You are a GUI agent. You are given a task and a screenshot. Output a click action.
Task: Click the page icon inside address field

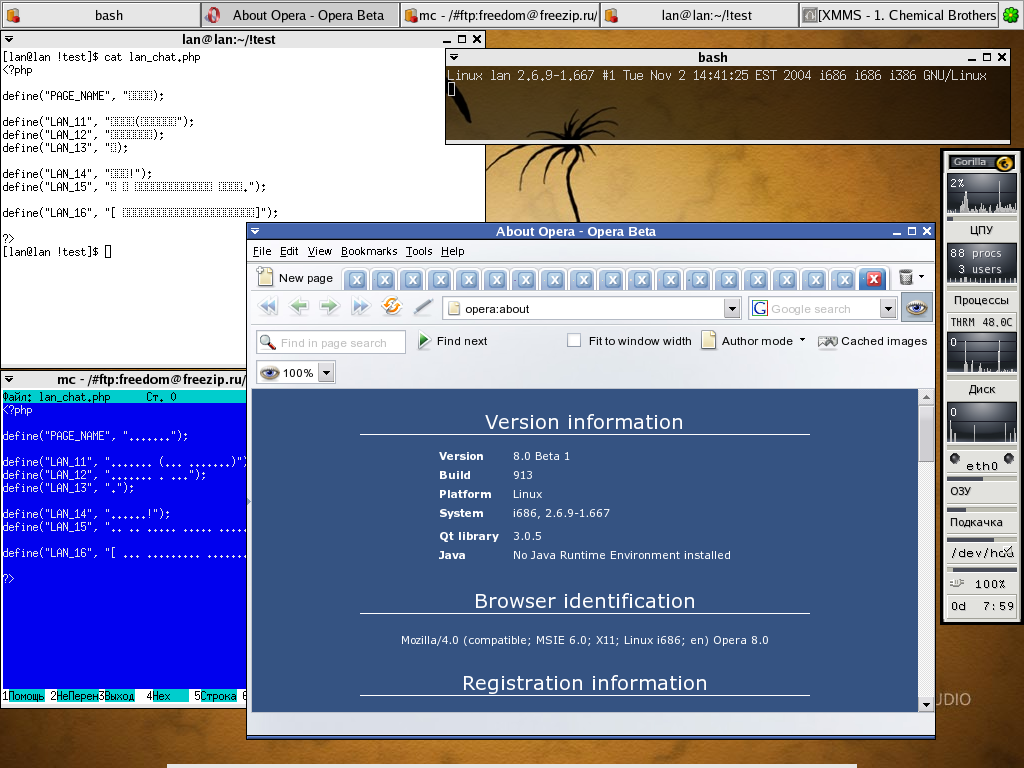point(454,309)
